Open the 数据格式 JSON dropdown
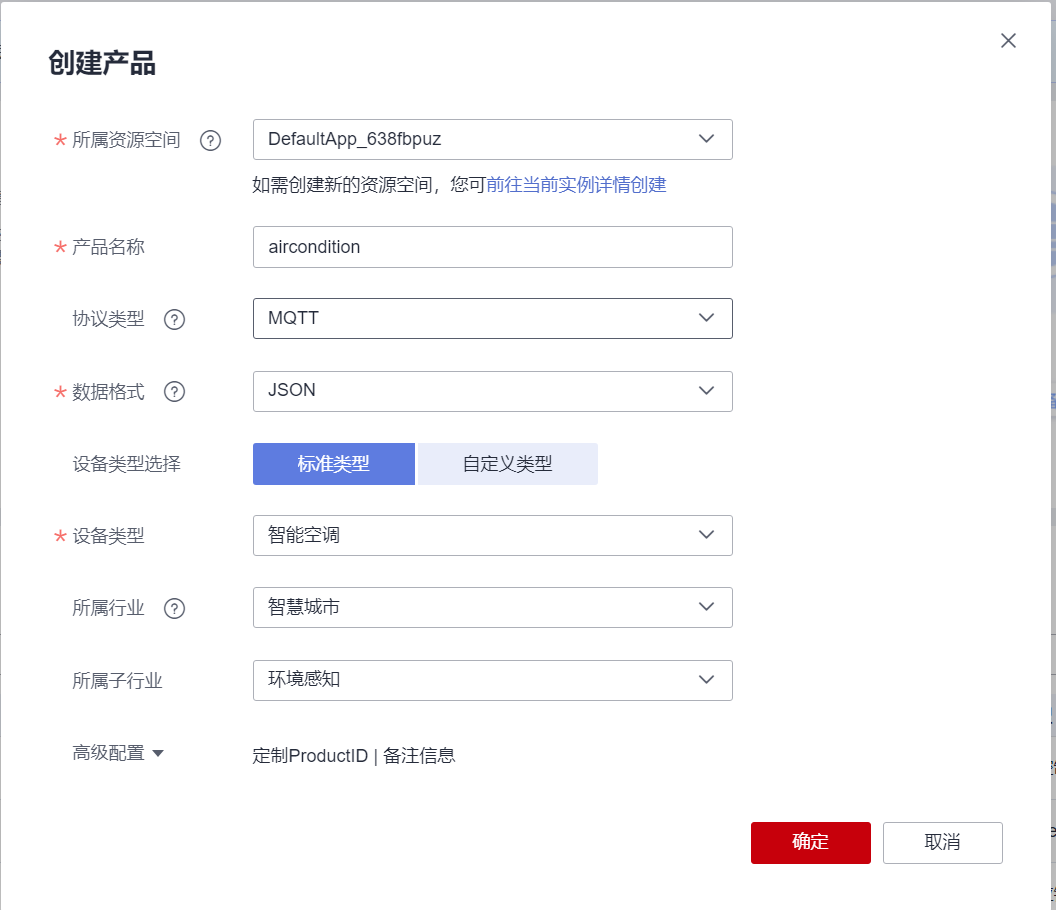 492,391
